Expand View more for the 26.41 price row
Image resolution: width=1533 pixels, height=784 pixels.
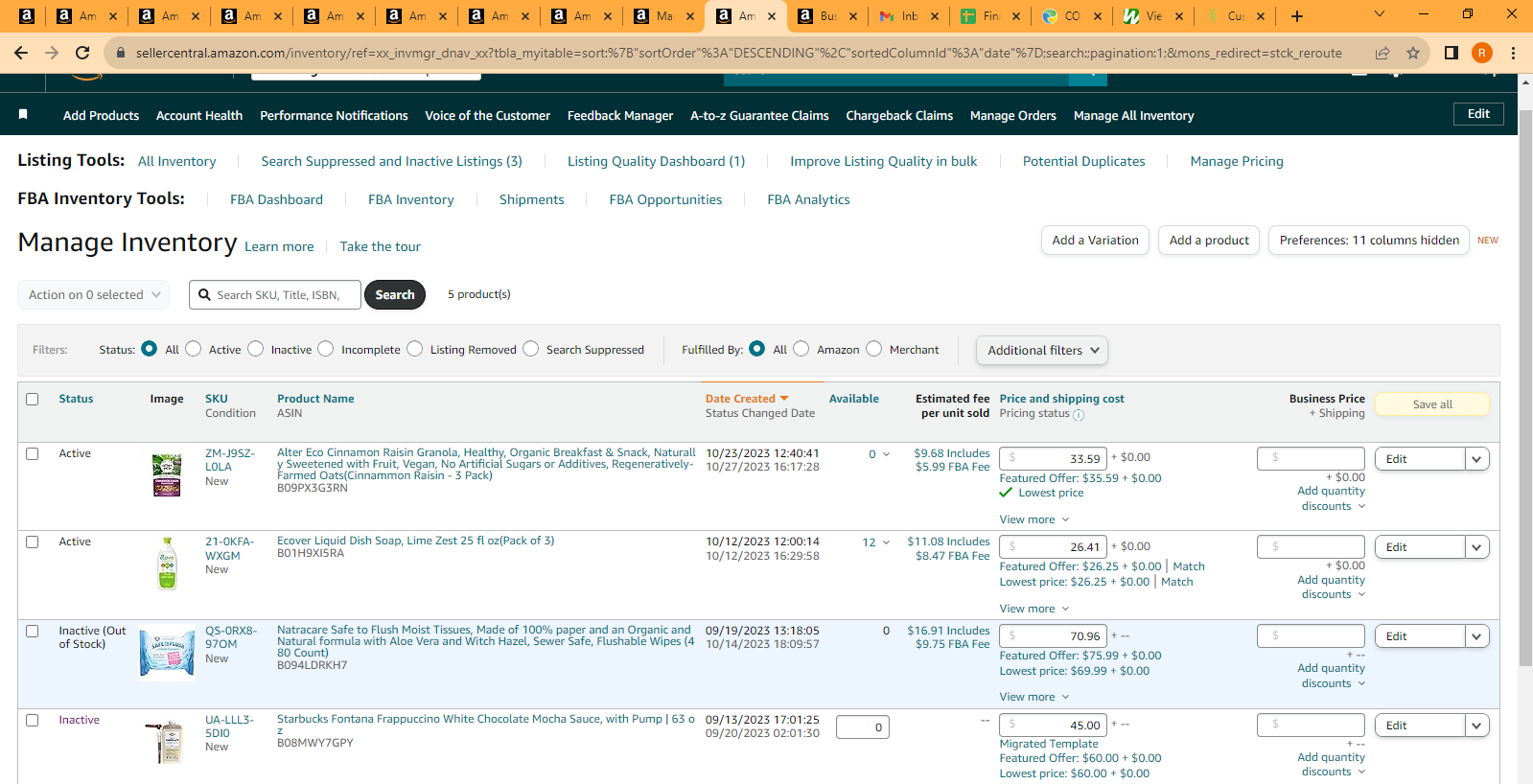tap(1034, 609)
